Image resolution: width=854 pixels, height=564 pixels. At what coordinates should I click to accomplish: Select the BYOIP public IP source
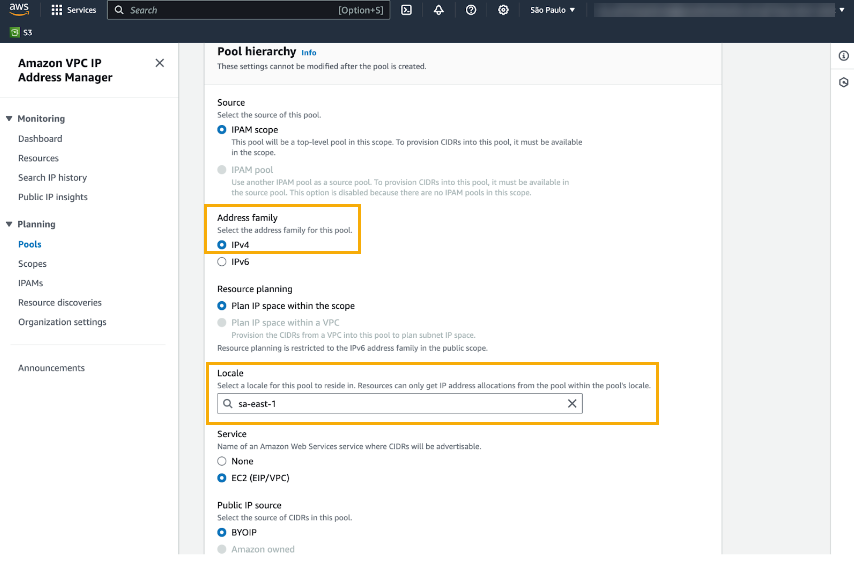[x=222, y=533]
